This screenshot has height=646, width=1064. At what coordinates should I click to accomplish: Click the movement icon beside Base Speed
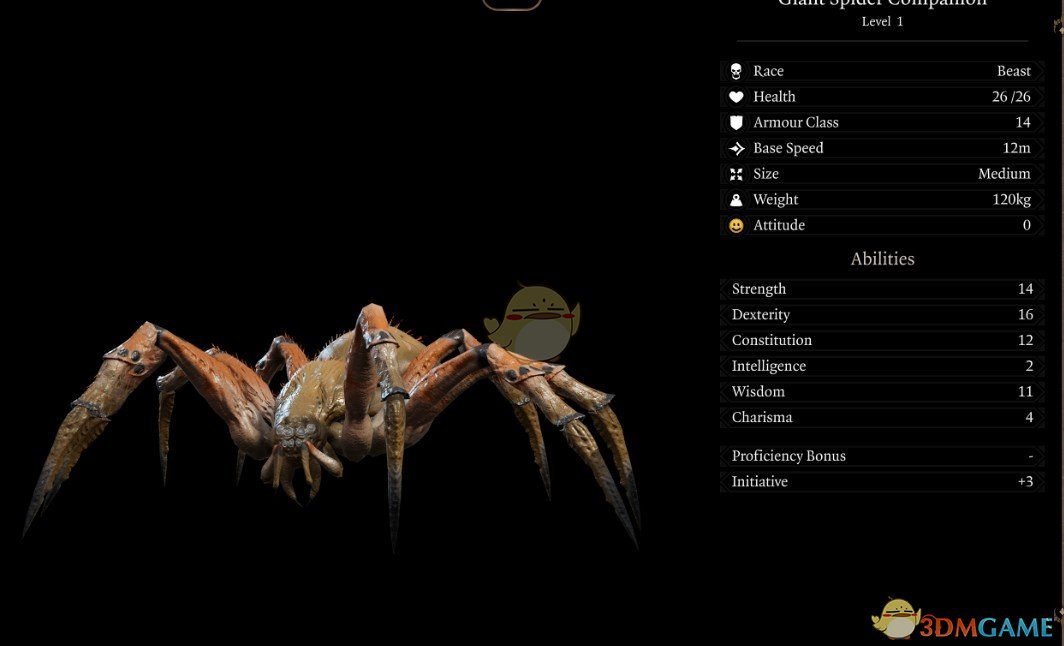tap(736, 149)
